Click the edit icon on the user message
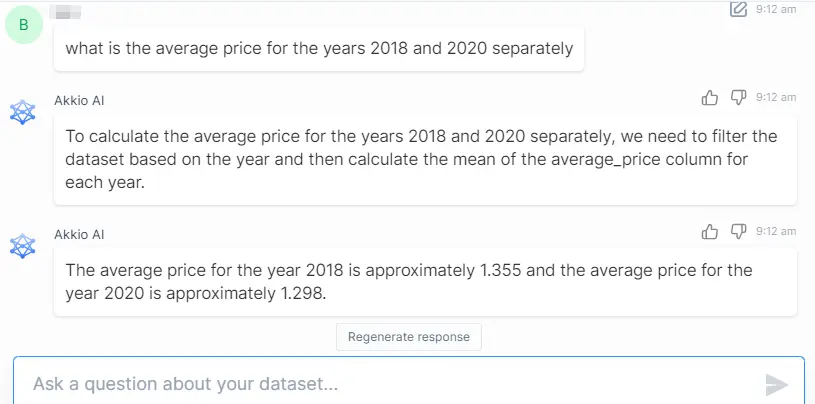 [x=738, y=9]
